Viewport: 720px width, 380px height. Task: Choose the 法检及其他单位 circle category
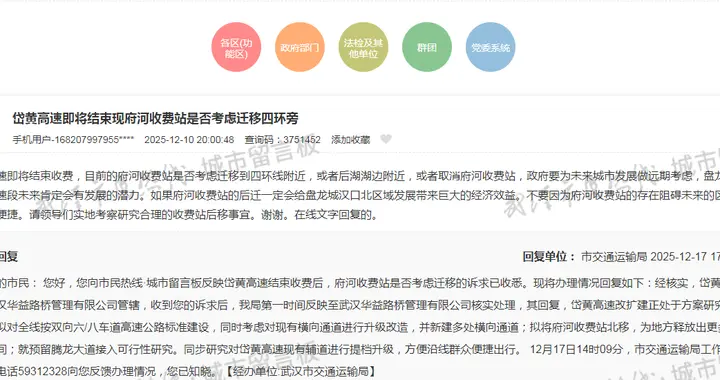point(363,47)
